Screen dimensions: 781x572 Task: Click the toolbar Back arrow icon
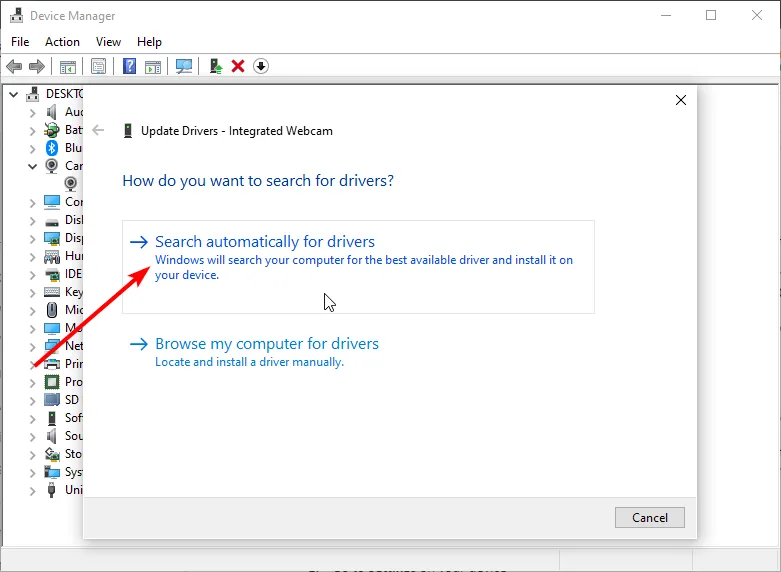14,67
